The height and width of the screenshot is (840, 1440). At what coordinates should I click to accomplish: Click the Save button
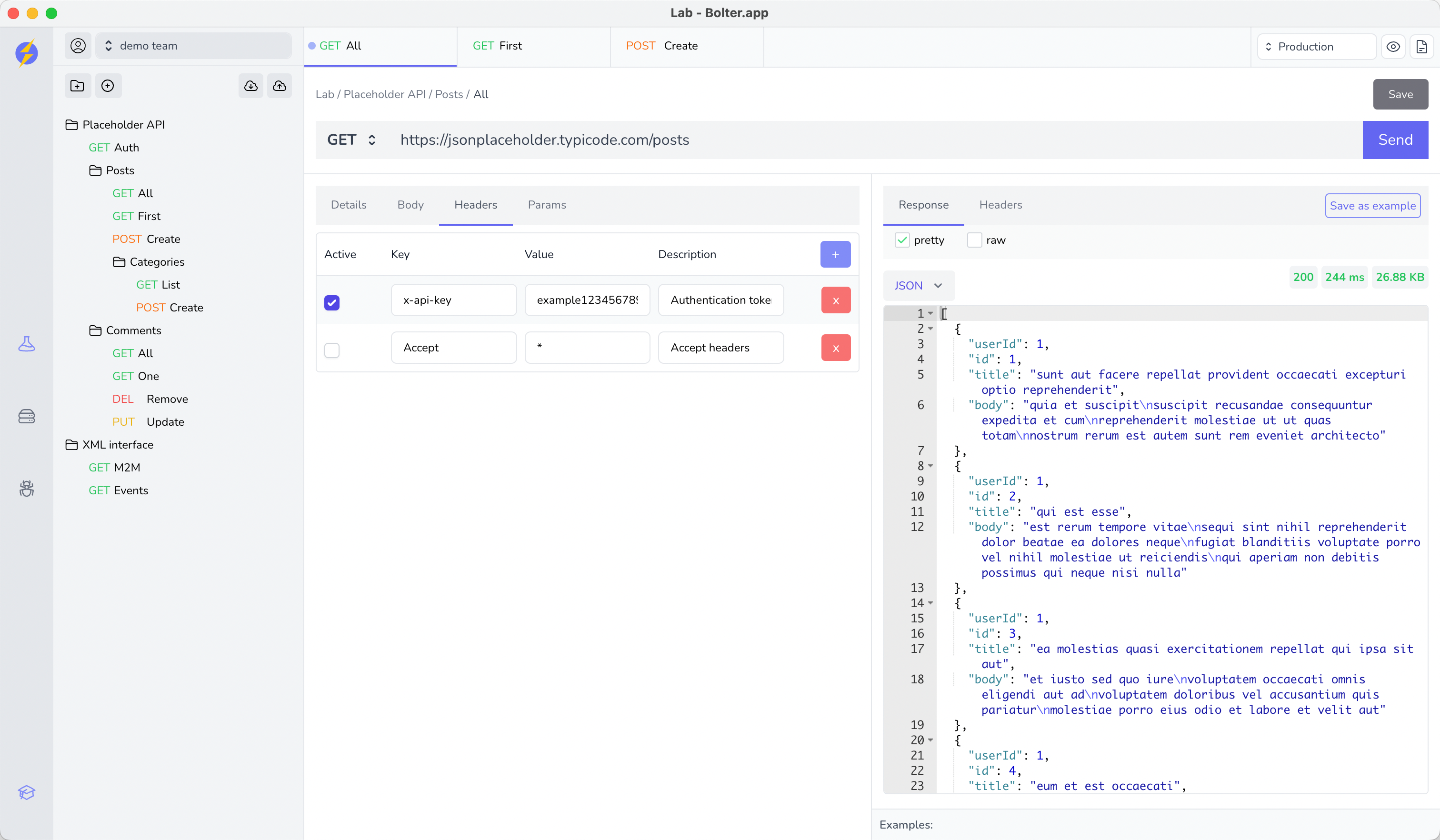tap(1400, 94)
